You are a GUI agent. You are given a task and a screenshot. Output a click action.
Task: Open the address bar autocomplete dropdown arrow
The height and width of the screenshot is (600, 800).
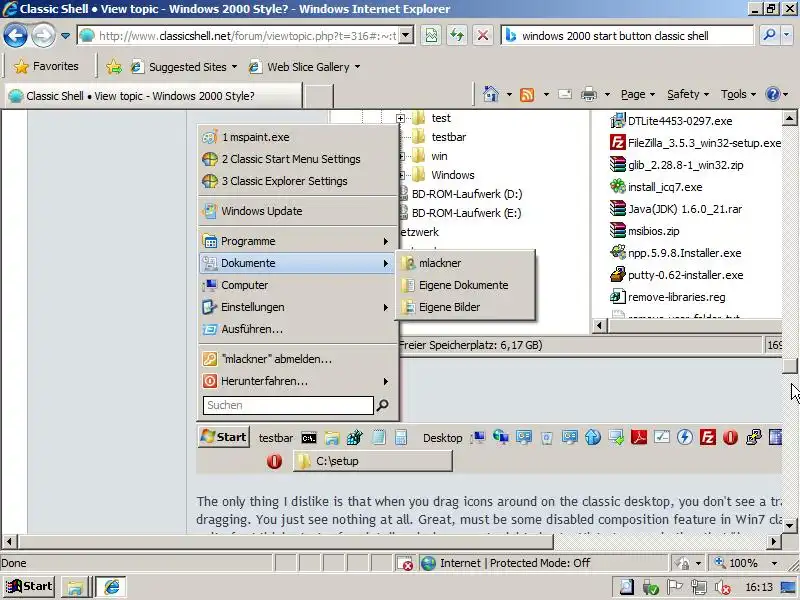406,36
